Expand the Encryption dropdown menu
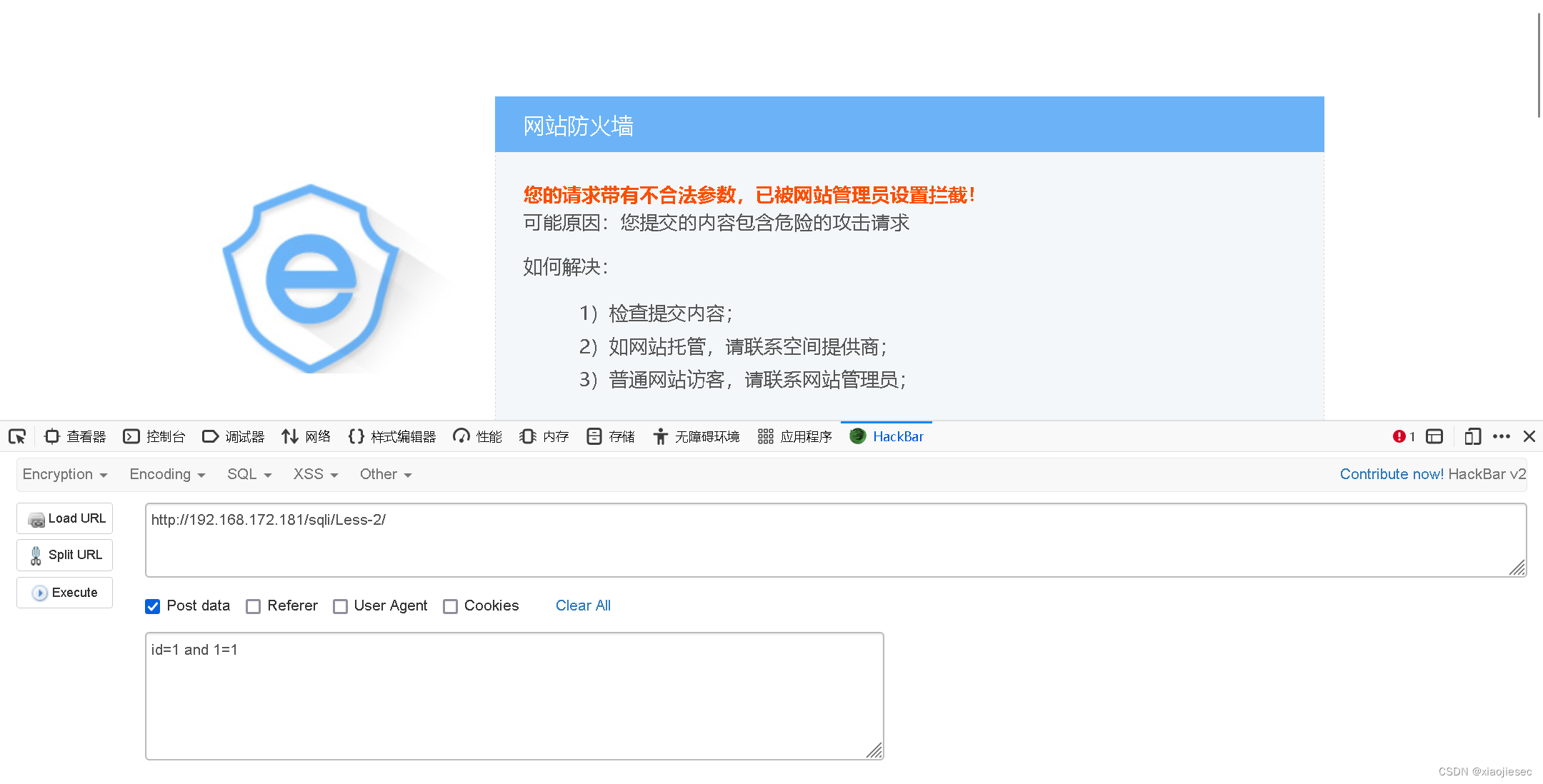Screen dimensions: 1543x784 tap(65, 474)
